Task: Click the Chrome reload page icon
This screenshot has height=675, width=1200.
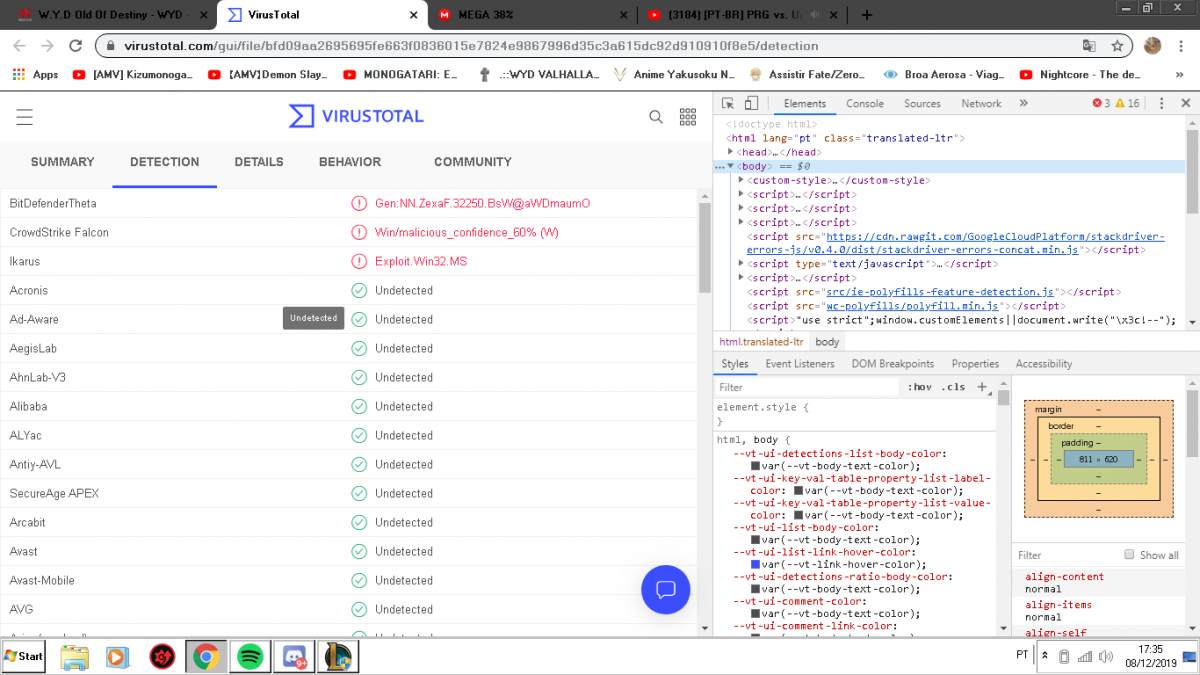Action: [75, 46]
